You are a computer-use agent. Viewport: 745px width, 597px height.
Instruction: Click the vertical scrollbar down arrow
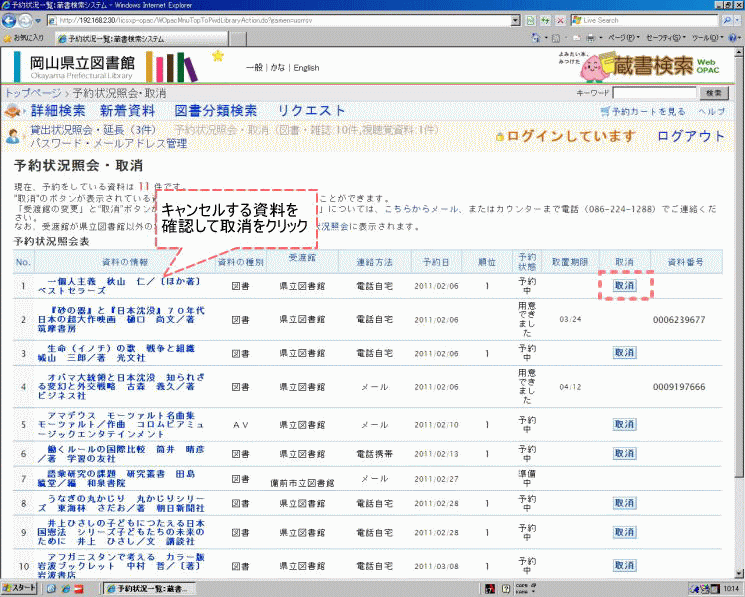point(739,573)
